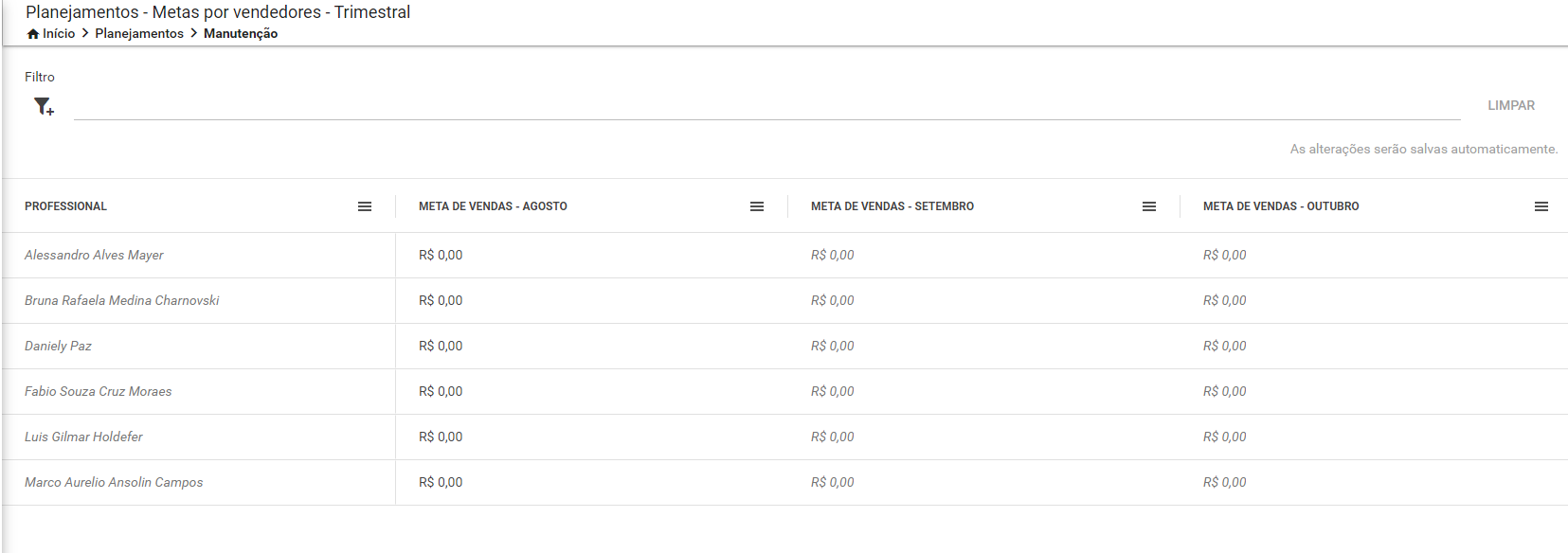Click Manutenção breadcrumb item
The width and height of the screenshot is (1568, 553).
pyautogui.click(x=241, y=34)
